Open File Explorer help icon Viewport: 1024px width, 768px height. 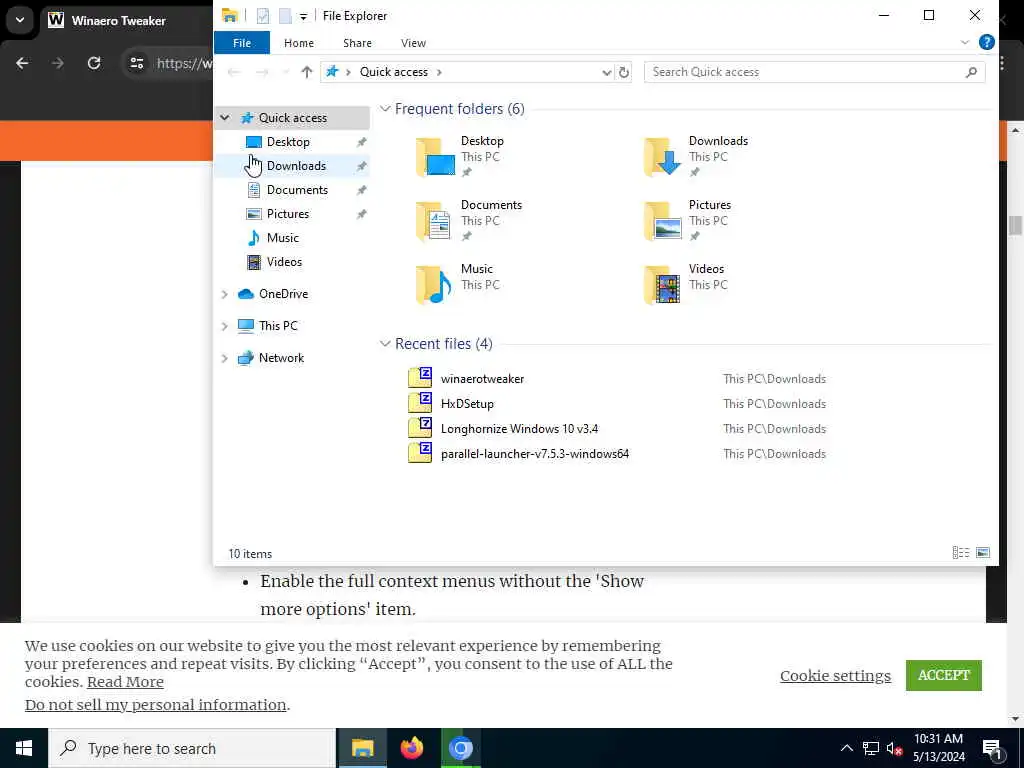[986, 42]
